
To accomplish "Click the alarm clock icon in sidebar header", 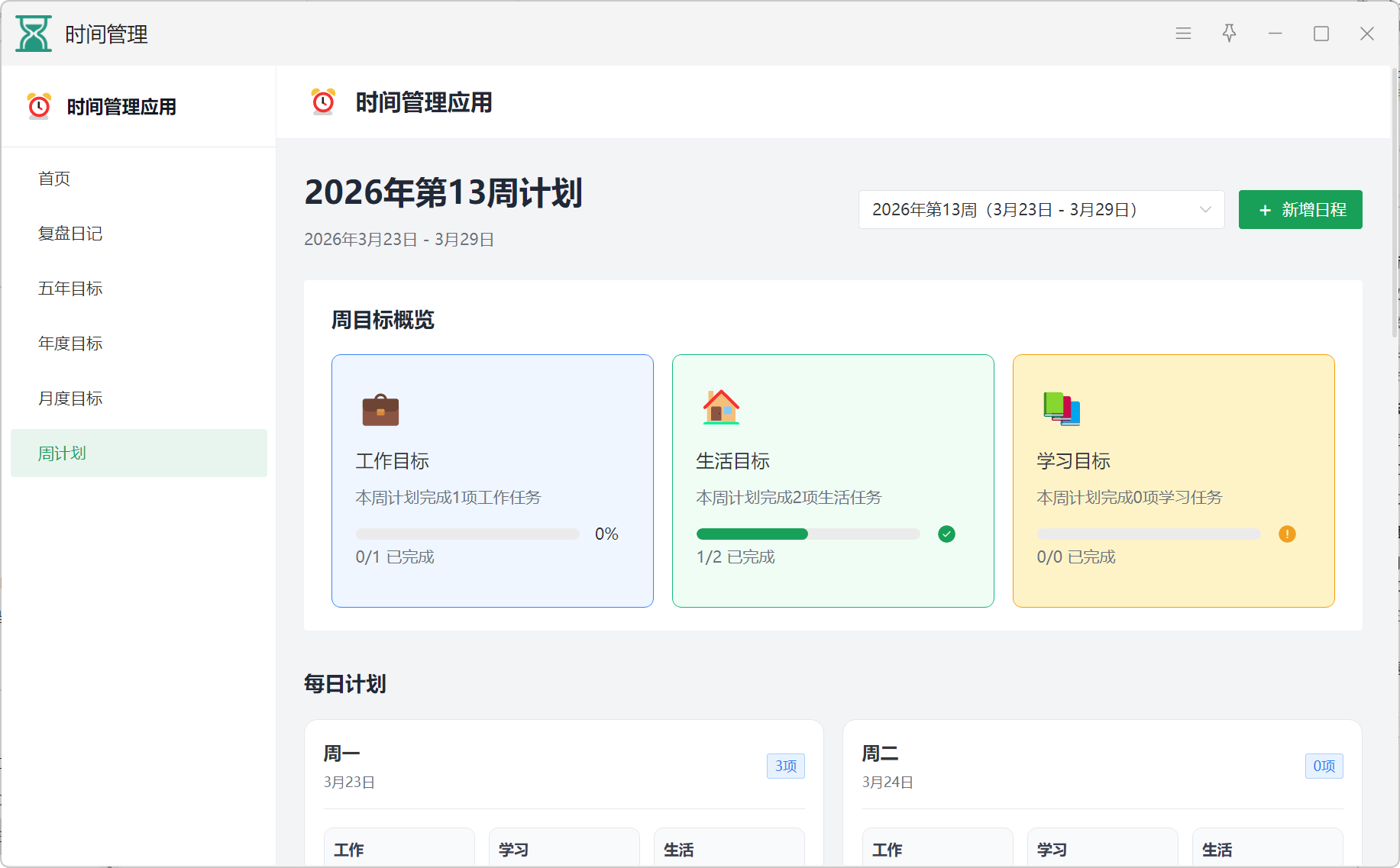I will coord(39,106).
